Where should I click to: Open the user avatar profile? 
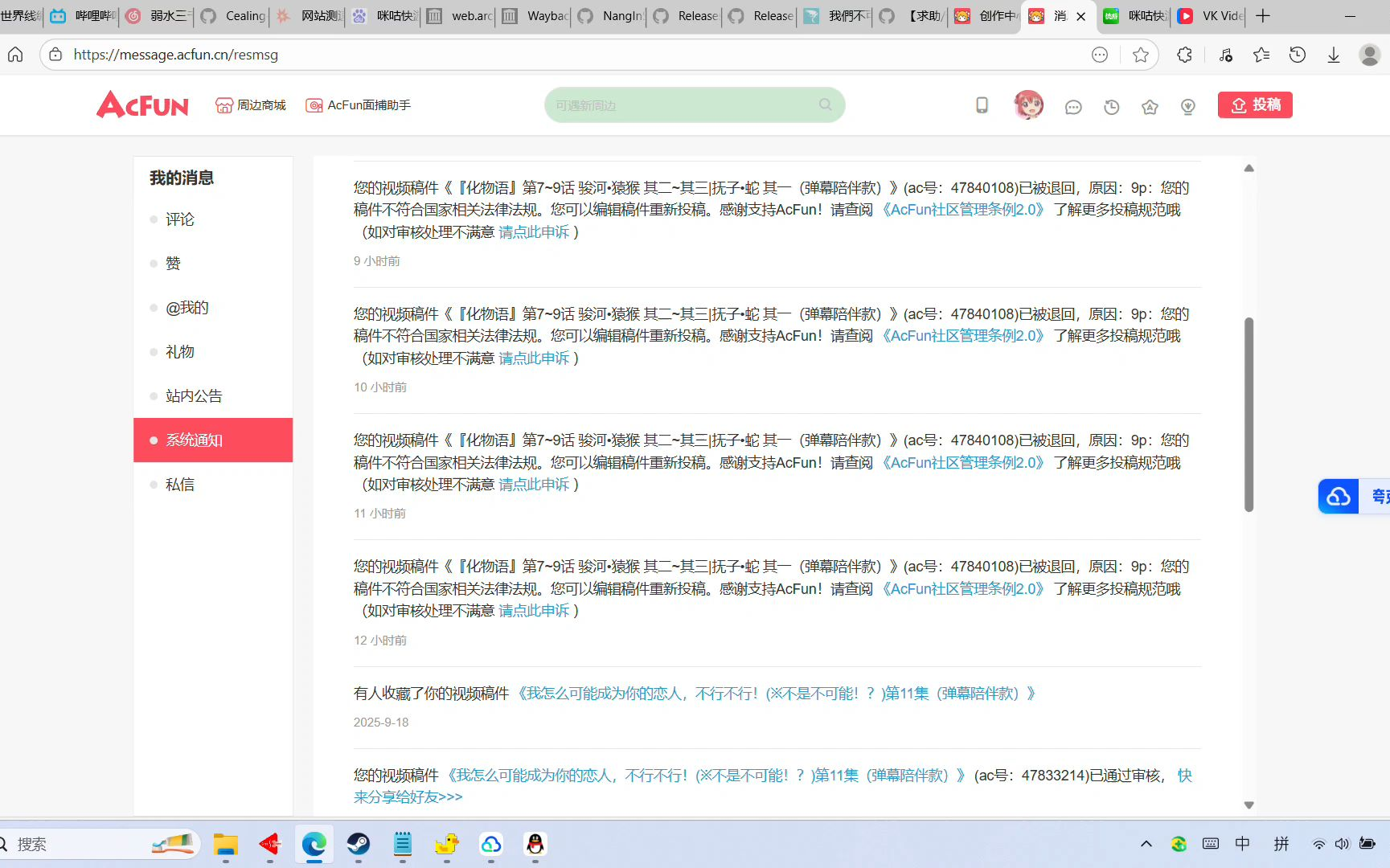click(x=1028, y=105)
